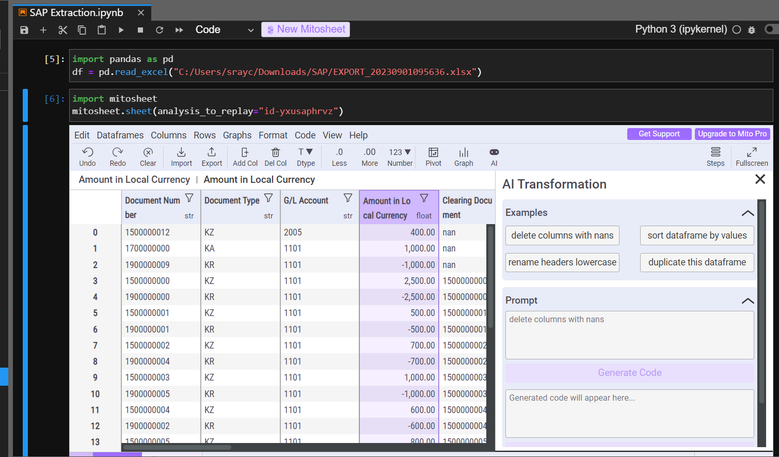779x457 pixels.
Task: Open the Rows menu
Action: (204, 135)
